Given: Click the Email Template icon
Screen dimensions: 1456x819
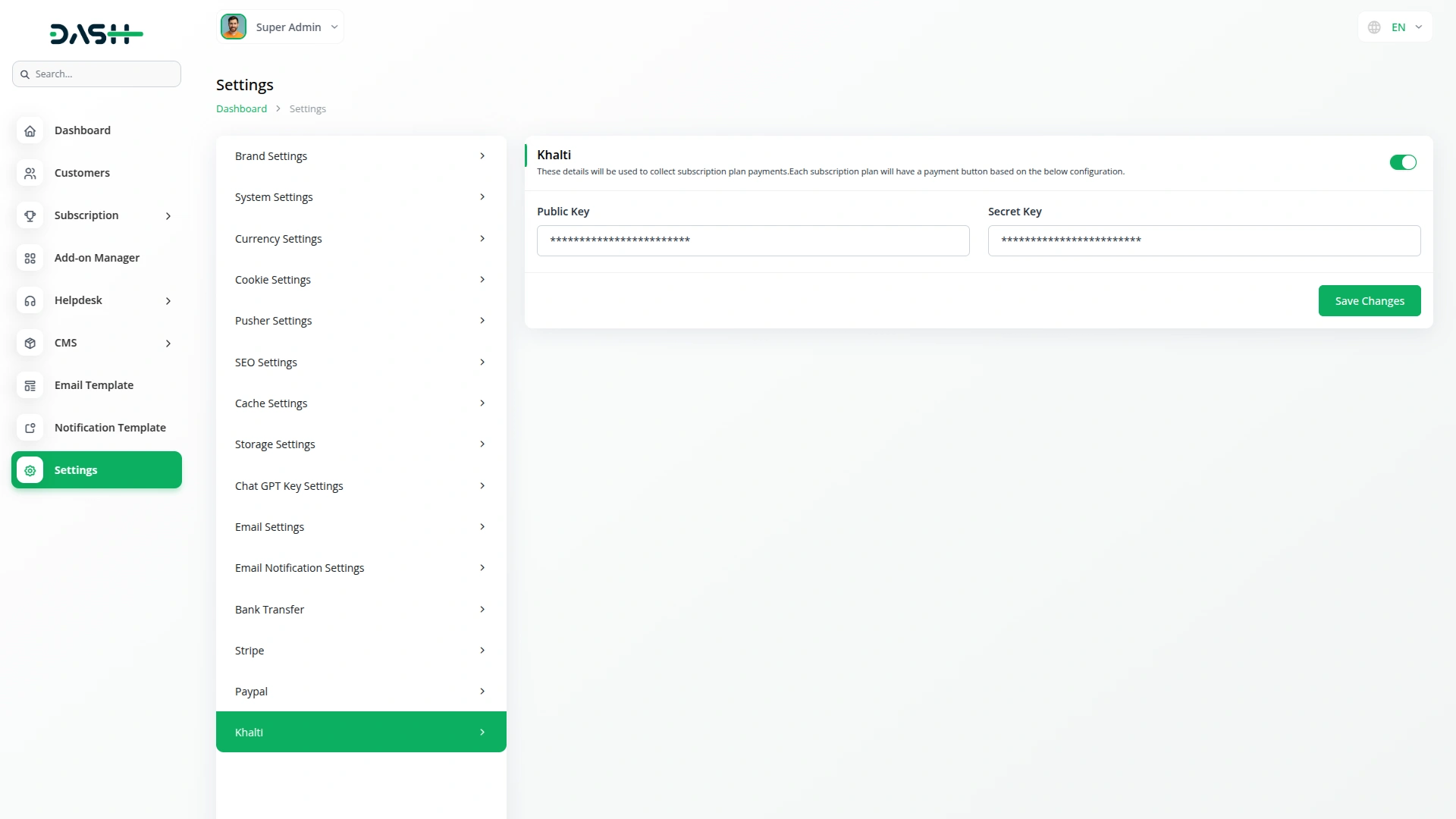Looking at the screenshot, I should click(x=30, y=385).
